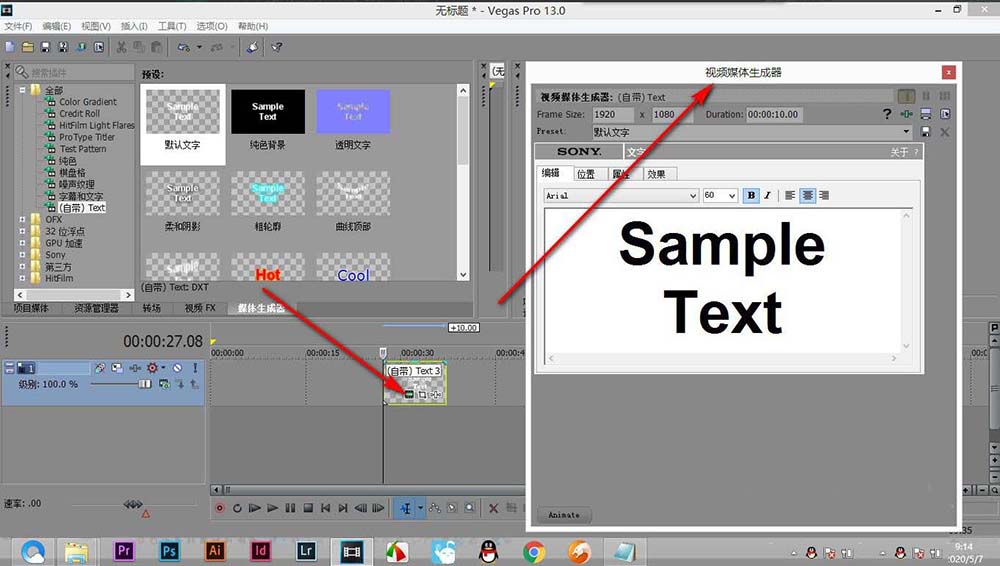
Task: Toggle Mute on track 1
Action: 177,368
